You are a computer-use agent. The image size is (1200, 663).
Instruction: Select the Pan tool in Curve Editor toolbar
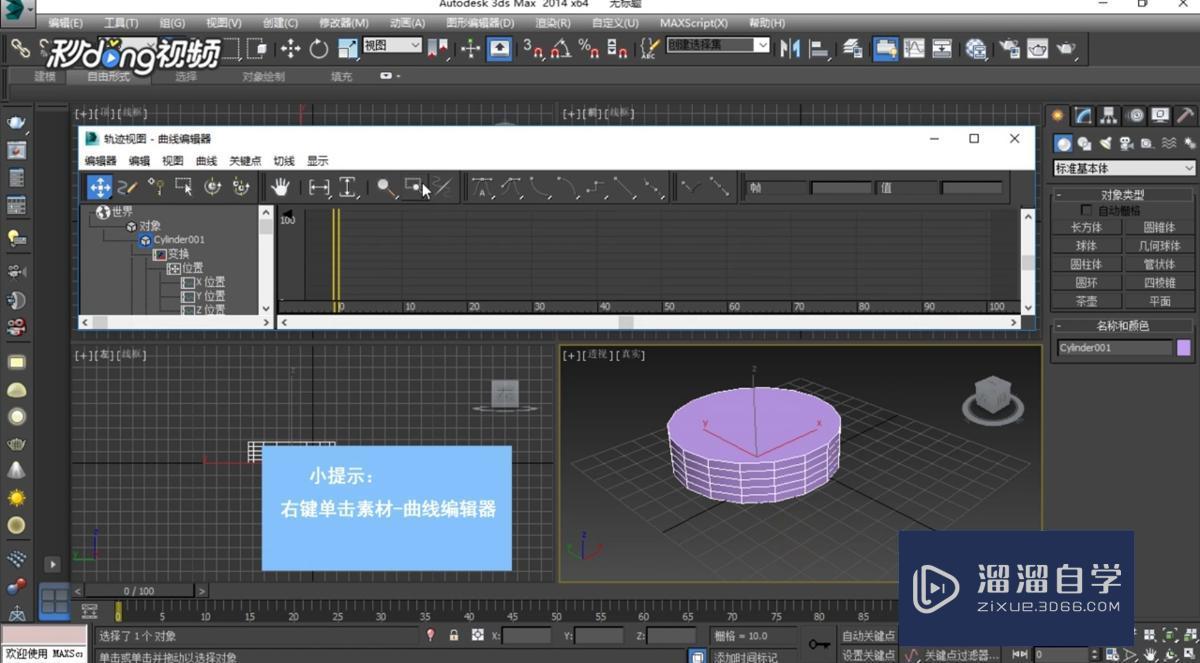(x=281, y=187)
